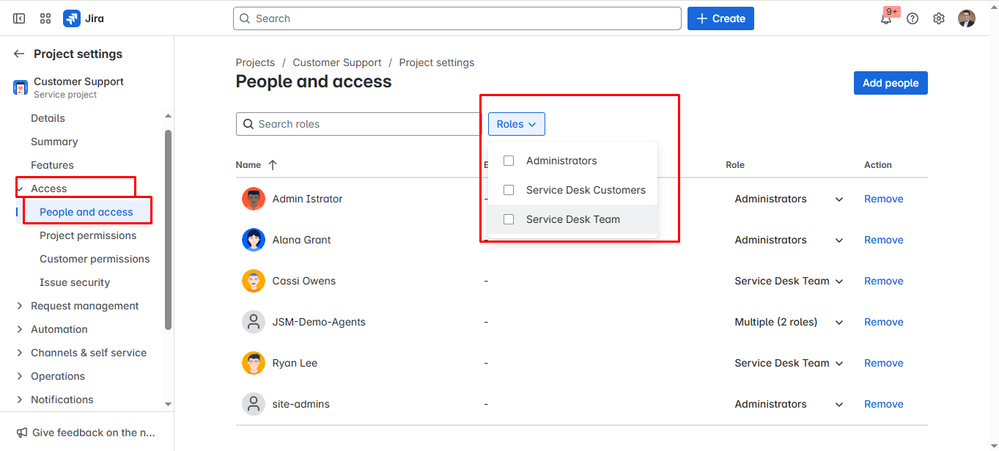Screen dimensions: 999x451
Task: Check the Service Desk Customers checkbox
Action: [x=508, y=190]
